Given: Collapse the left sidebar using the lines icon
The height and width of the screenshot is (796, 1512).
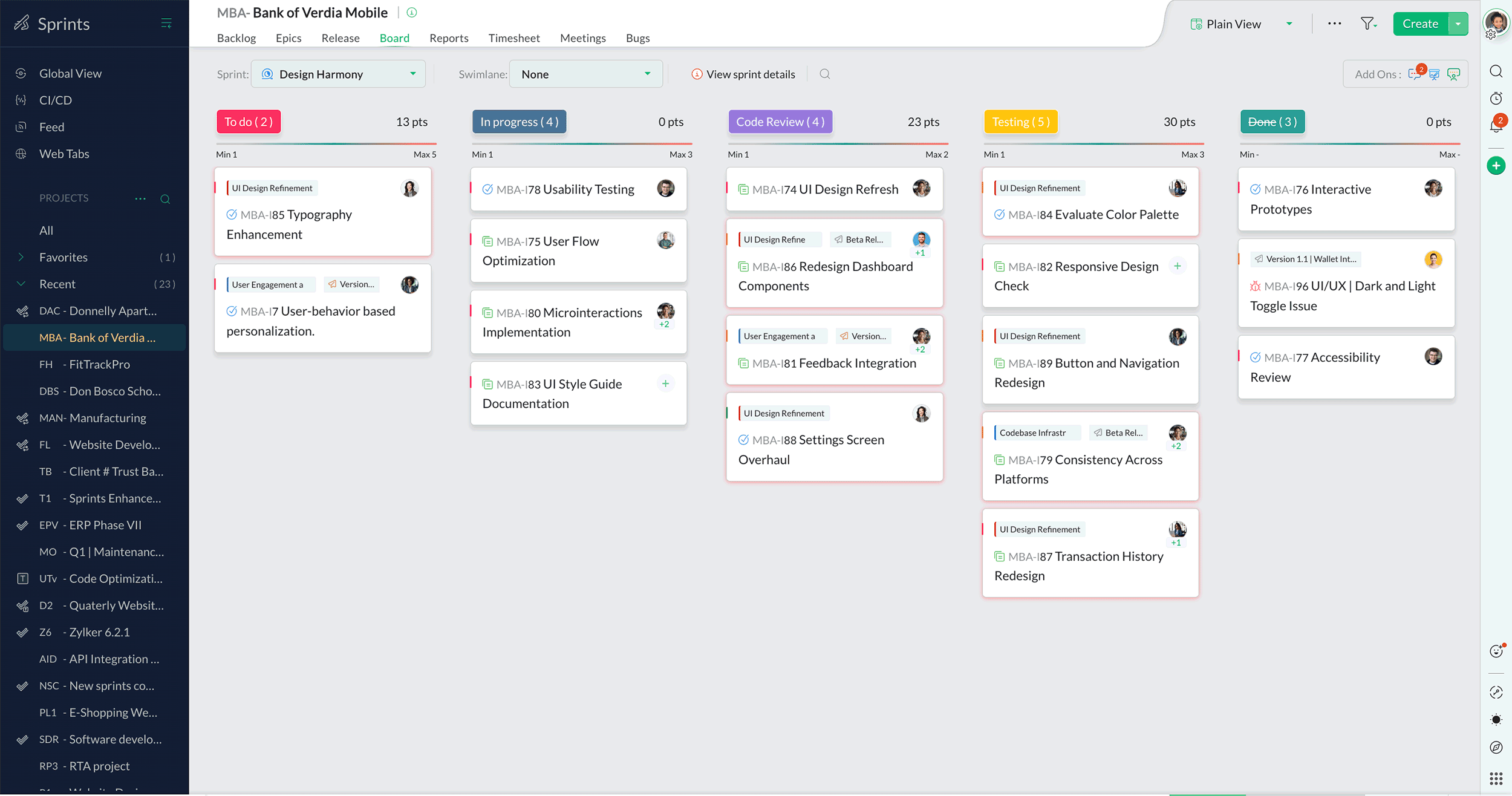Looking at the screenshot, I should (166, 23).
